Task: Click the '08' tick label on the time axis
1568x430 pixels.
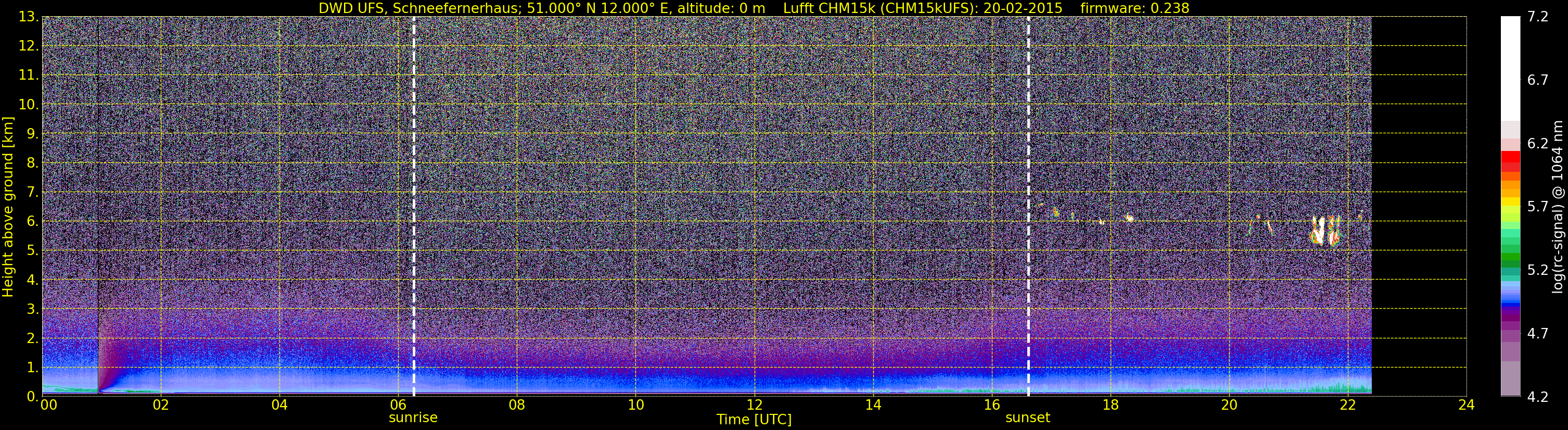Action: click(517, 406)
